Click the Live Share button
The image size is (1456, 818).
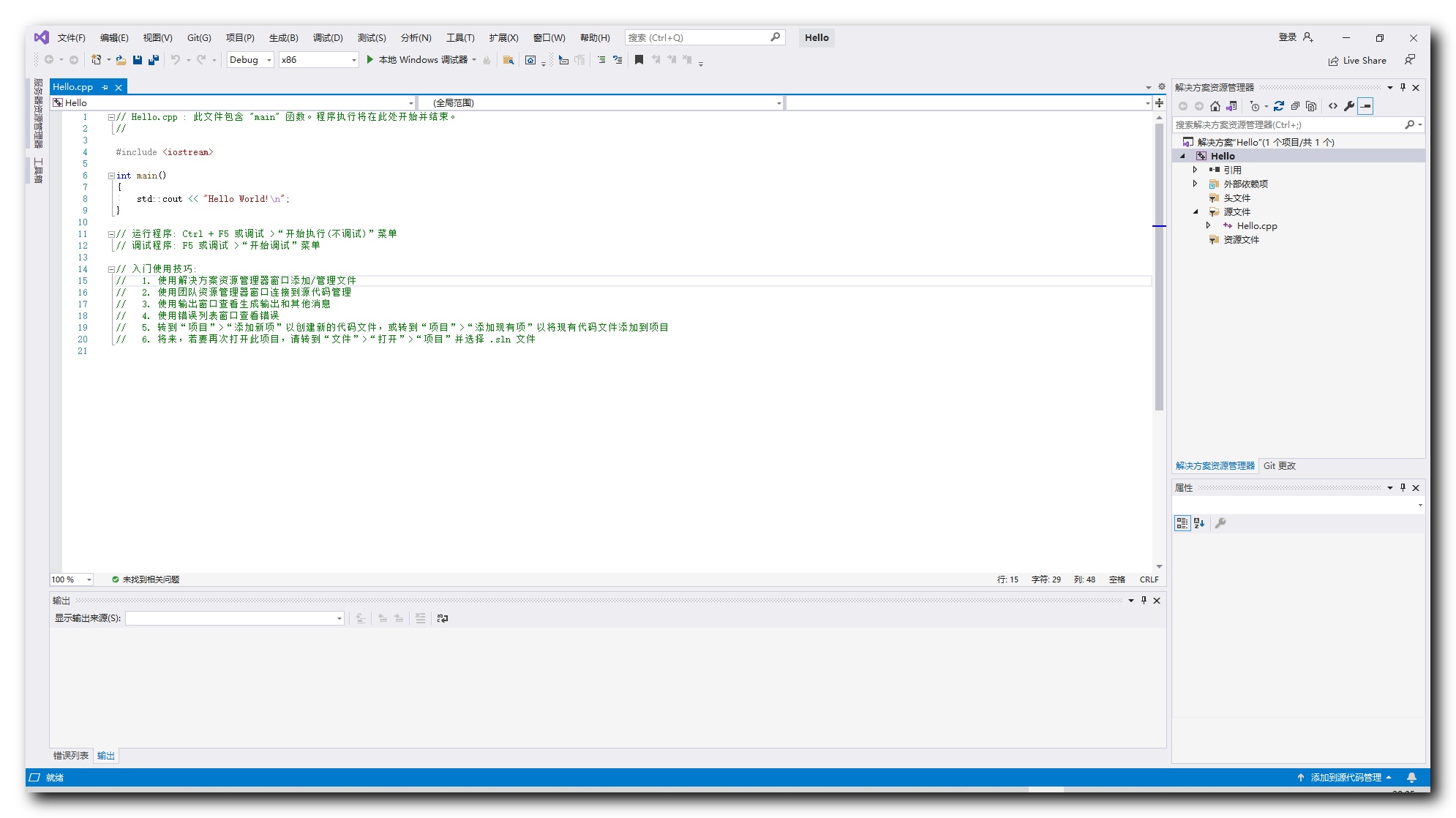[1358, 61]
